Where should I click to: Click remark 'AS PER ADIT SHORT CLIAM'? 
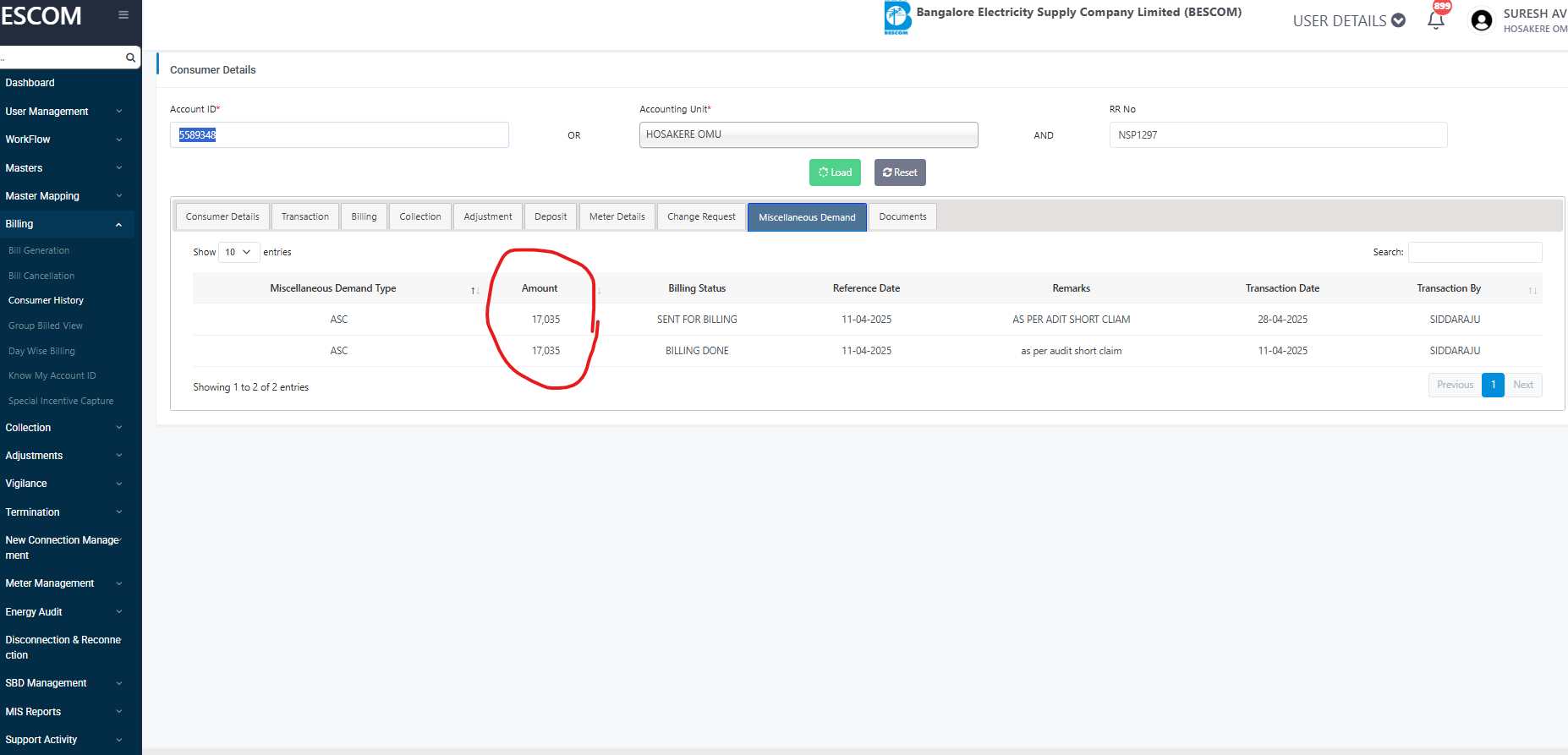[1072, 320]
